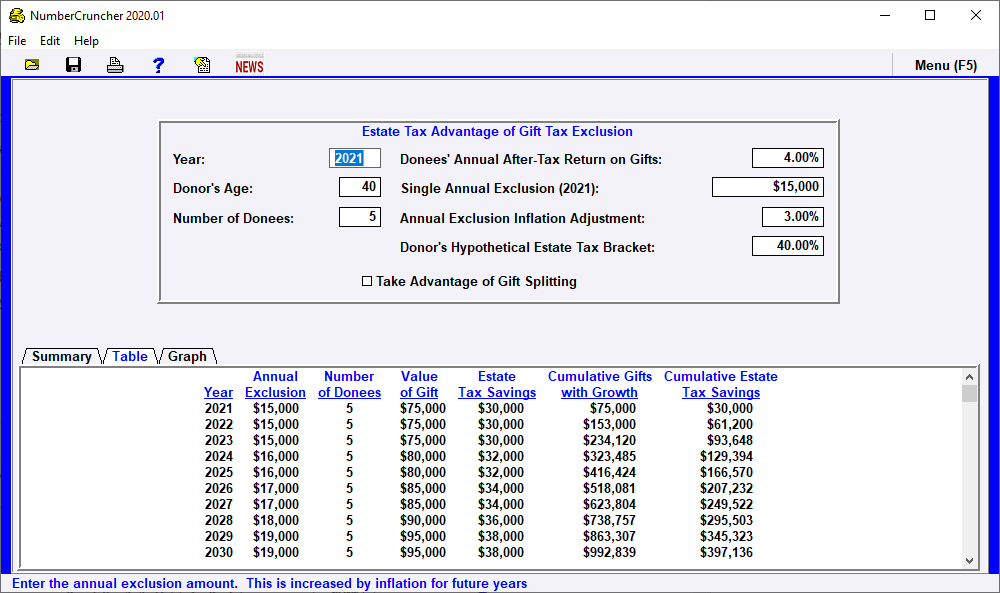Click the table vertical scrollbar thumb
Screen dimensions: 1000x593
pyautogui.click(x=969, y=393)
